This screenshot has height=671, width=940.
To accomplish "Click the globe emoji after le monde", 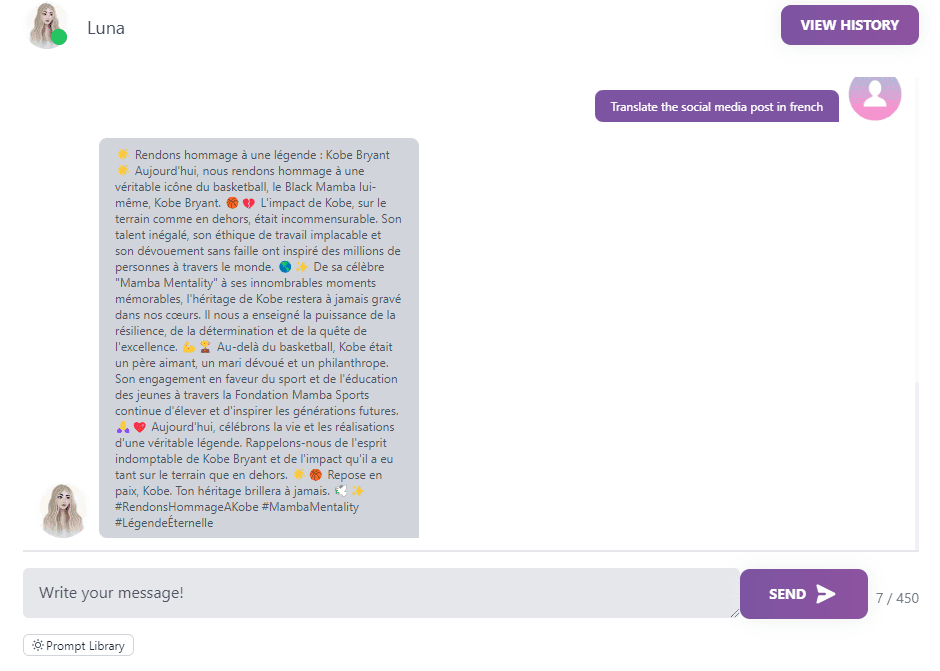I will [285, 267].
